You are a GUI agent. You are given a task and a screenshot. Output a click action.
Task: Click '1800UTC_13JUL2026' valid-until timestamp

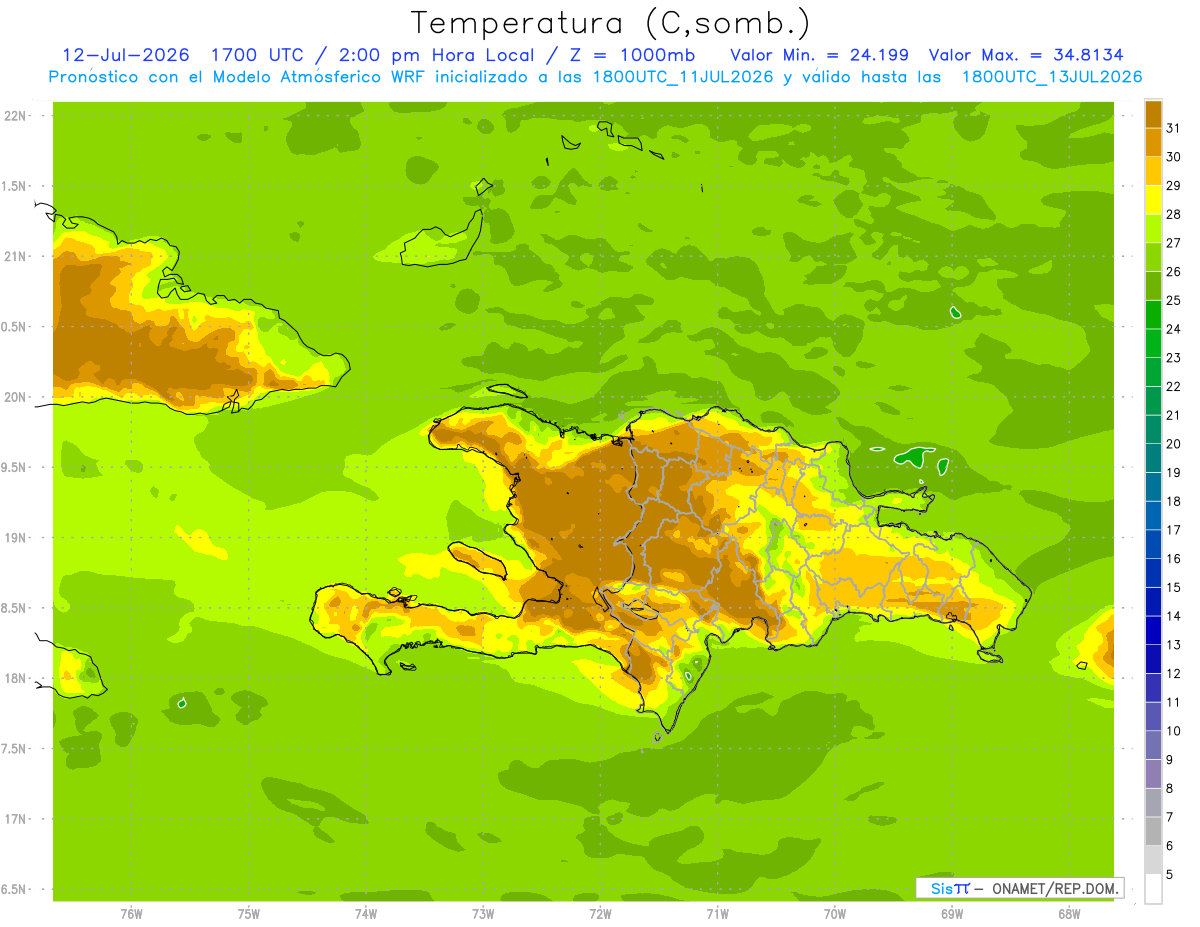click(1052, 77)
